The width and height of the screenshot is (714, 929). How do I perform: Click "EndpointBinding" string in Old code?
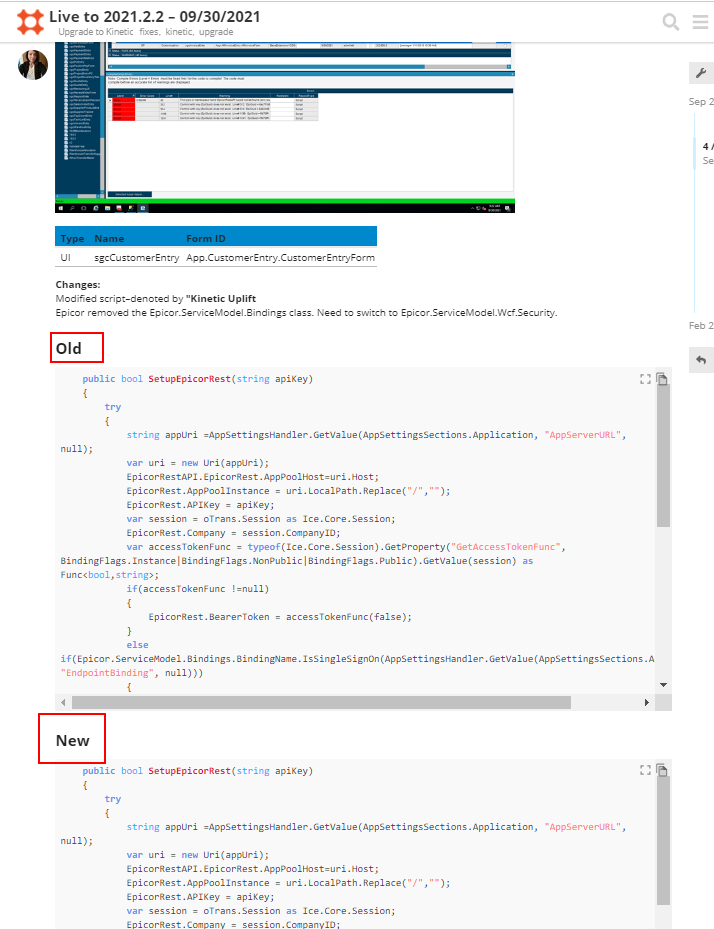(x=107, y=673)
